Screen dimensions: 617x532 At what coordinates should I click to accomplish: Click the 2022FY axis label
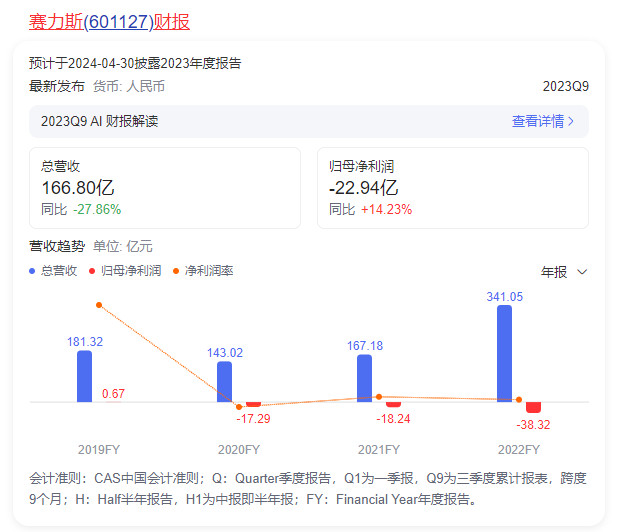pos(519,449)
